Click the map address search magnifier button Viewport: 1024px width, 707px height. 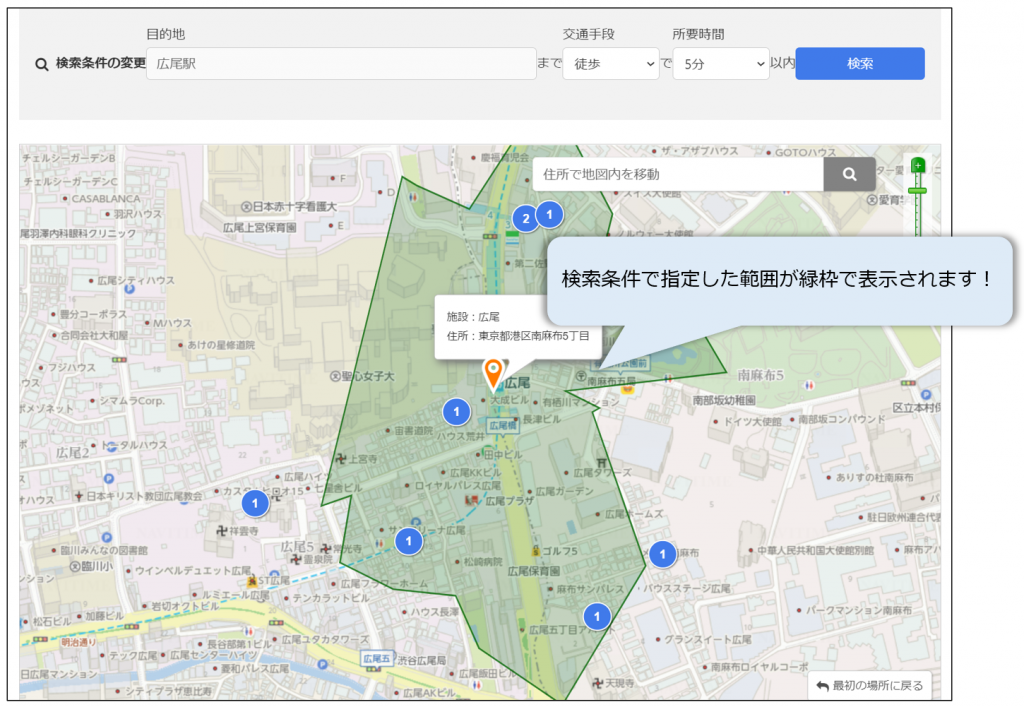click(x=849, y=174)
